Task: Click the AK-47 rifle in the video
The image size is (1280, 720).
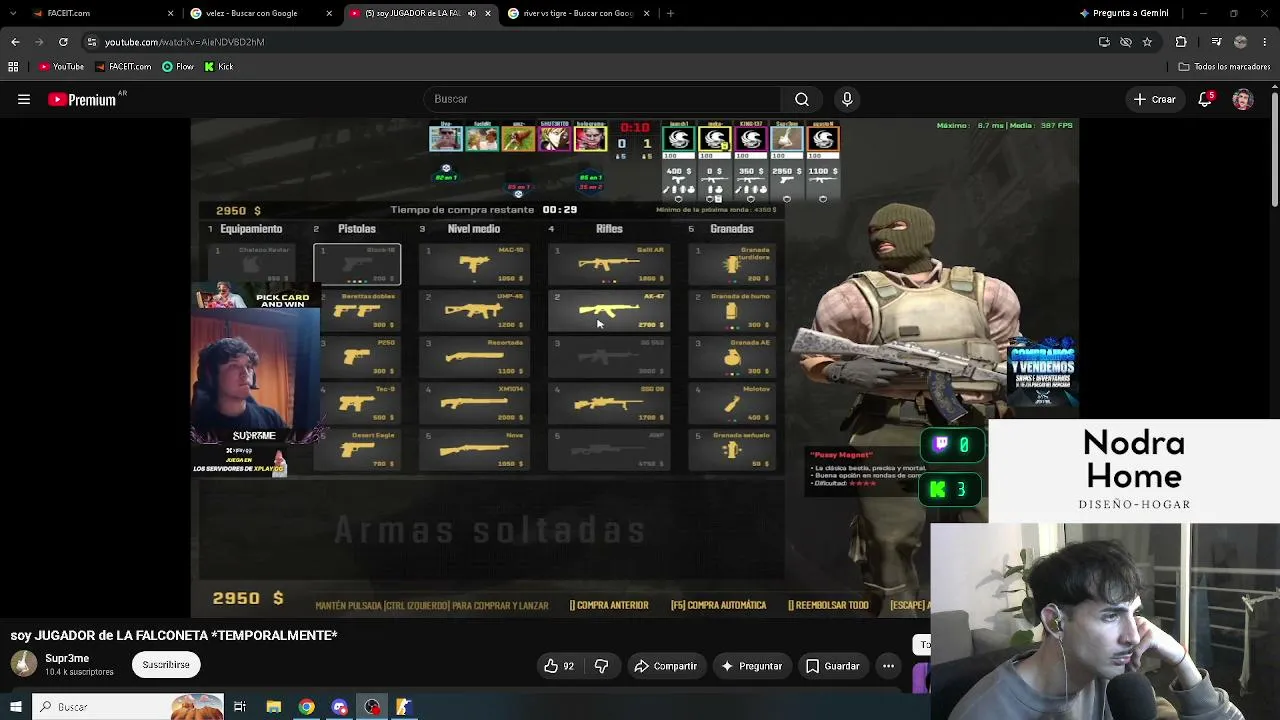Action: (610, 311)
